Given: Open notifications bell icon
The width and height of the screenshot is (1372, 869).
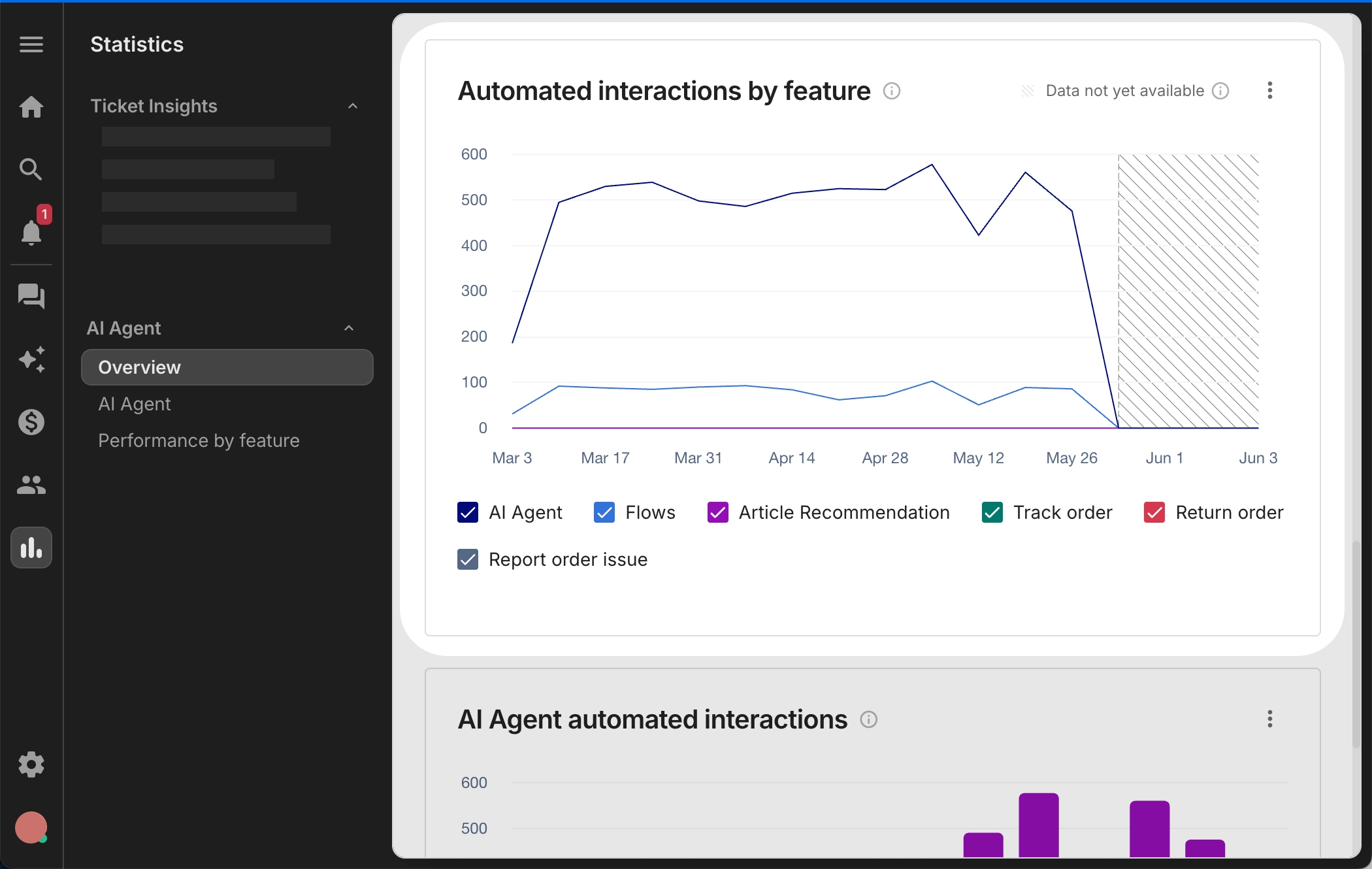Looking at the screenshot, I should (x=31, y=232).
